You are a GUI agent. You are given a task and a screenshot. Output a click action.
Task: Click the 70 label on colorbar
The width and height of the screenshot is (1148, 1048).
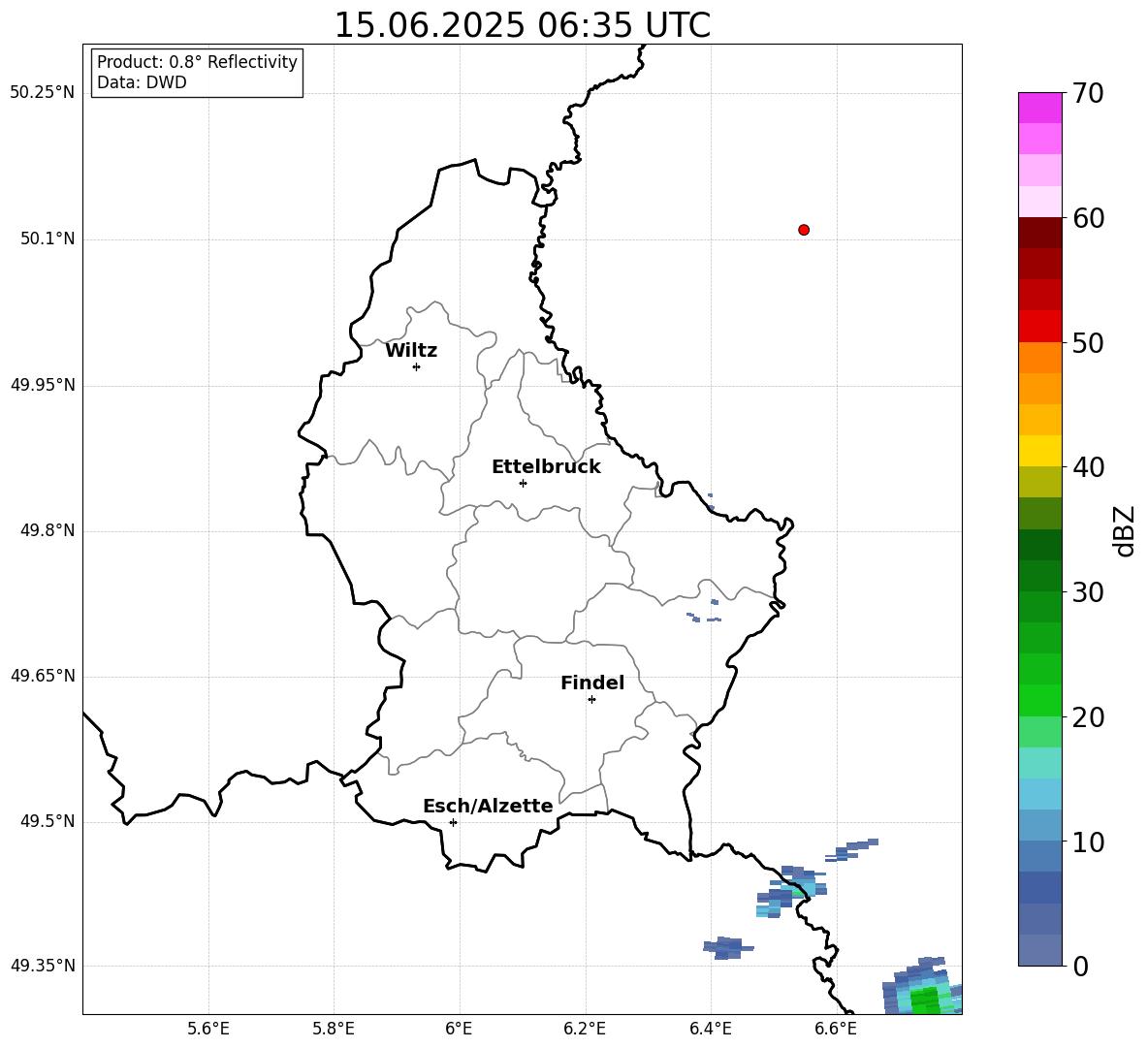tap(1088, 93)
